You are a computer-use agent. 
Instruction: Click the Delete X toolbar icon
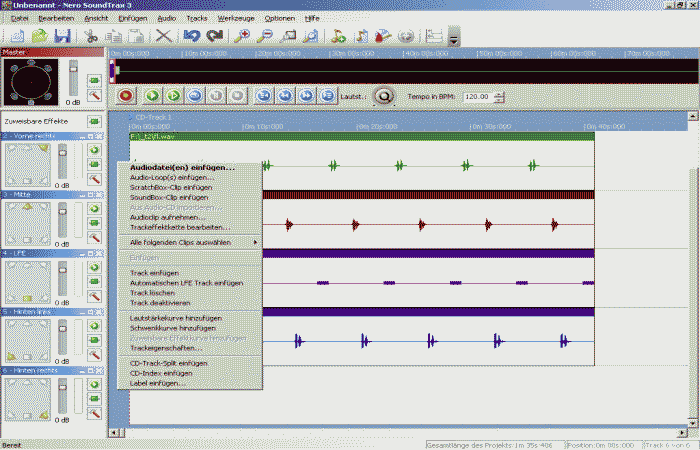pos(163,36)
